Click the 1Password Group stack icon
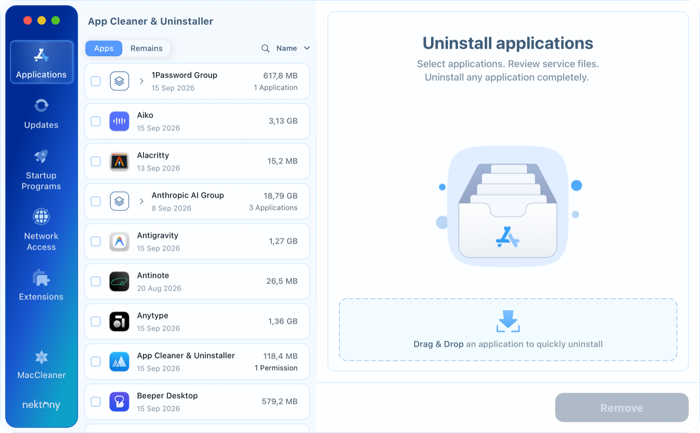 [119, 81]
